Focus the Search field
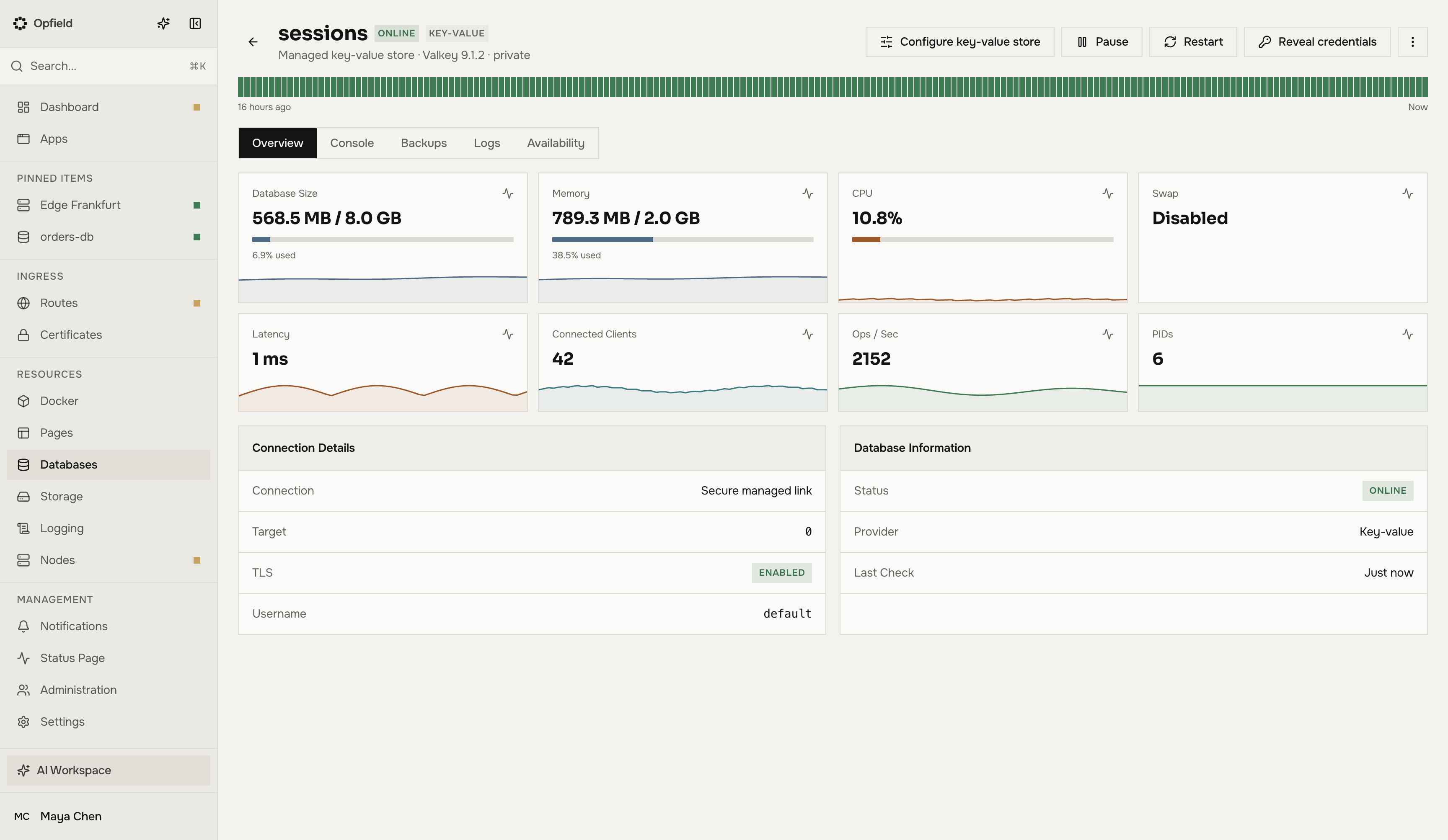1448x840 pixels. coord(109,66)
